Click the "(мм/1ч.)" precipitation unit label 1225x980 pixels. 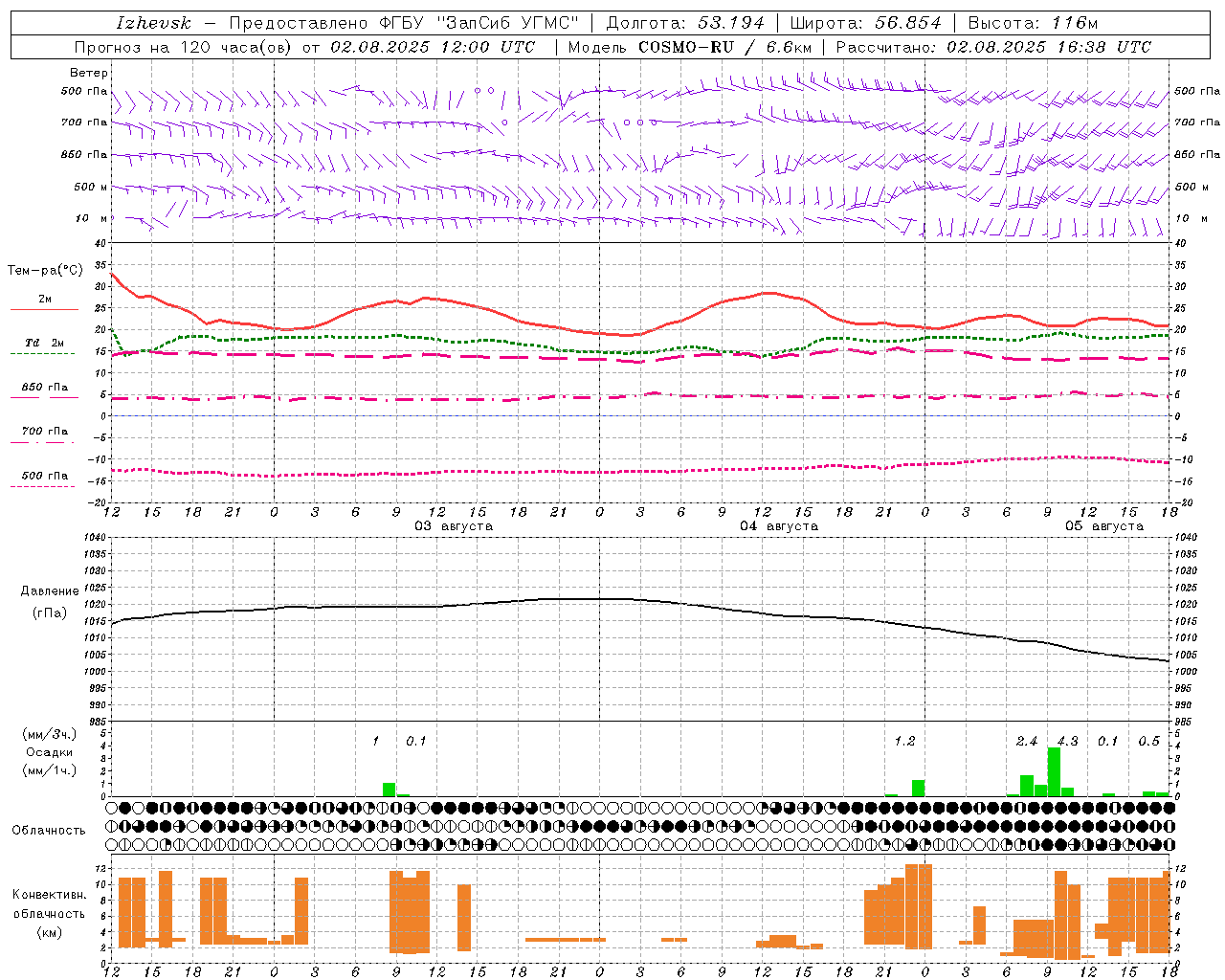coord(50,770)
